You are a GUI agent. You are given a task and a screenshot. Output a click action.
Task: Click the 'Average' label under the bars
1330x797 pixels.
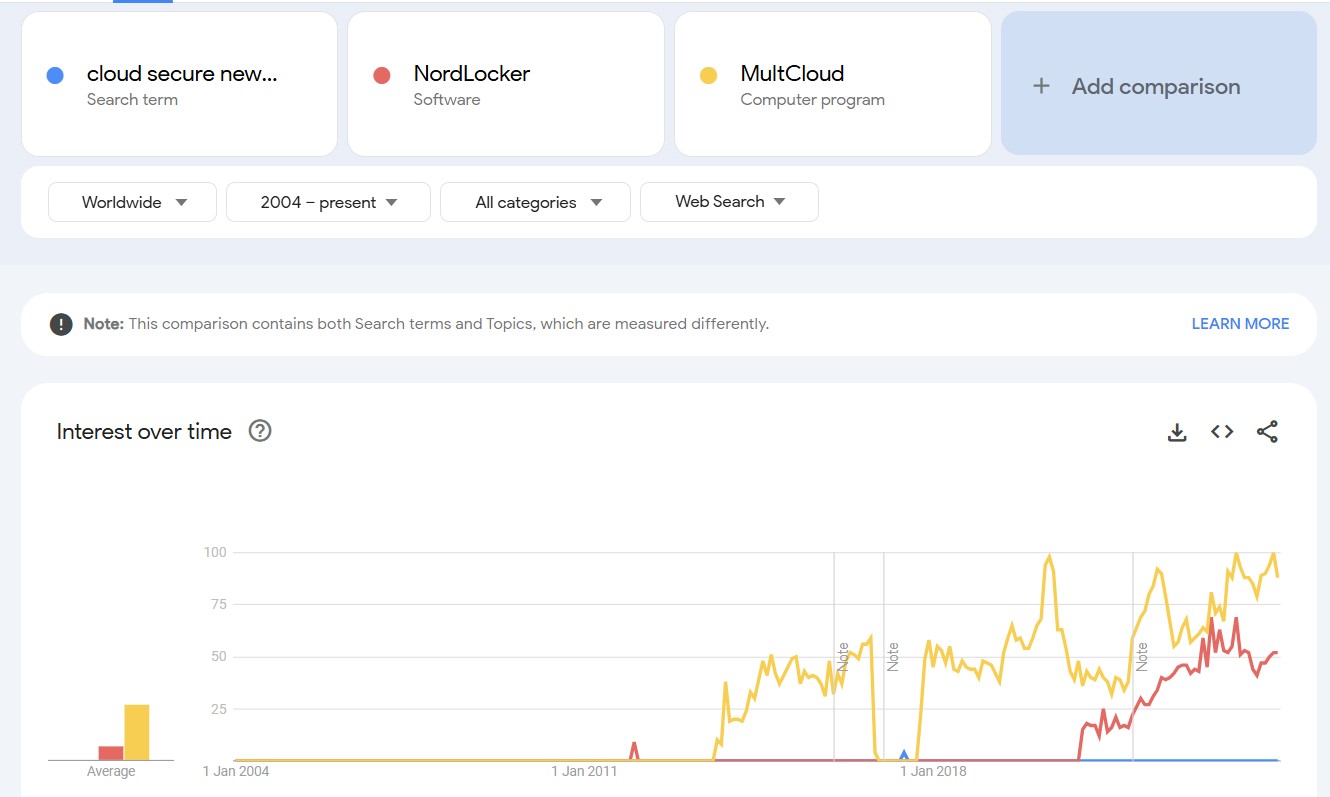111,772
